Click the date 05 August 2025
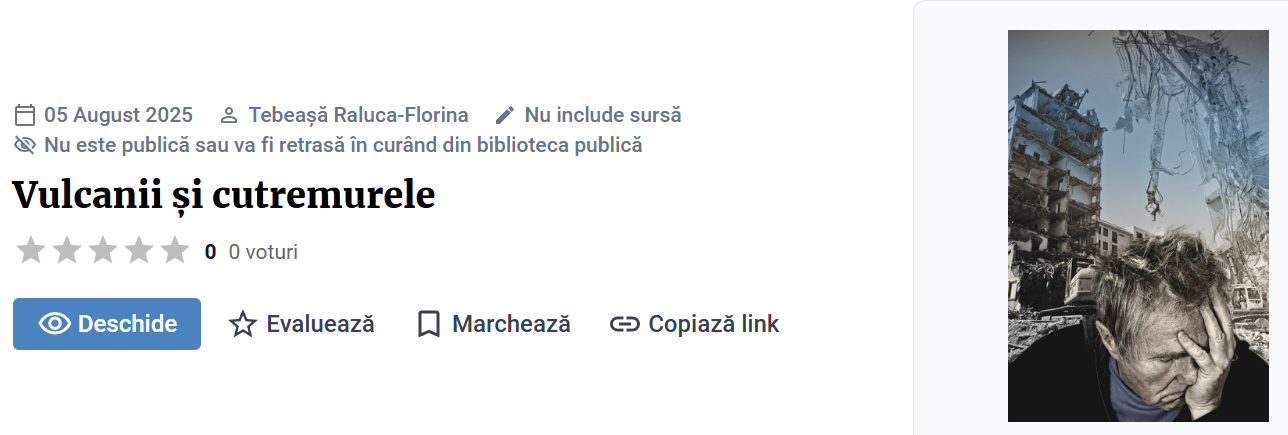The image size is (1288, 435). point(118,115)
